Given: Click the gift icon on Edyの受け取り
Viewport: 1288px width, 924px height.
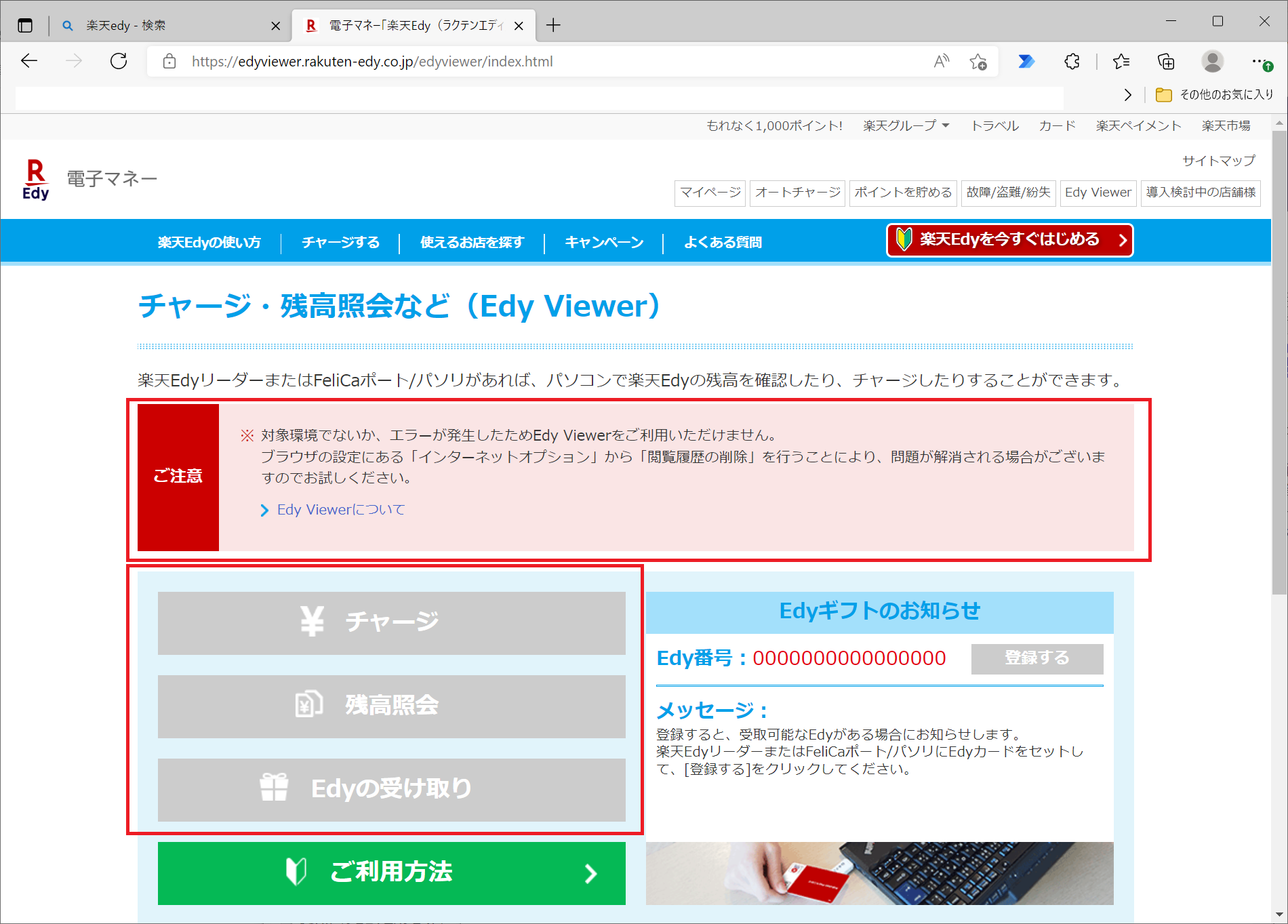Looking at the screenshot, I should (x=274, y=787).
